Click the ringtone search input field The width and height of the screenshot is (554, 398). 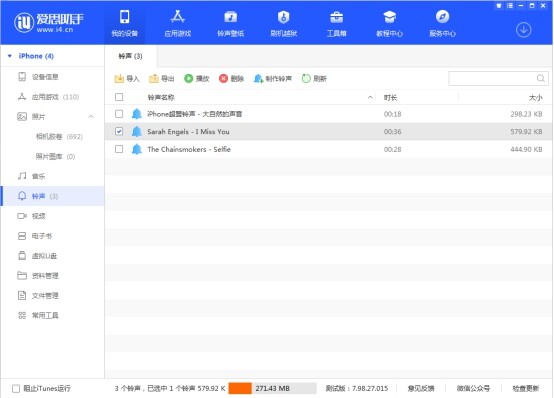pyautogui.click(x=498, y=78)
